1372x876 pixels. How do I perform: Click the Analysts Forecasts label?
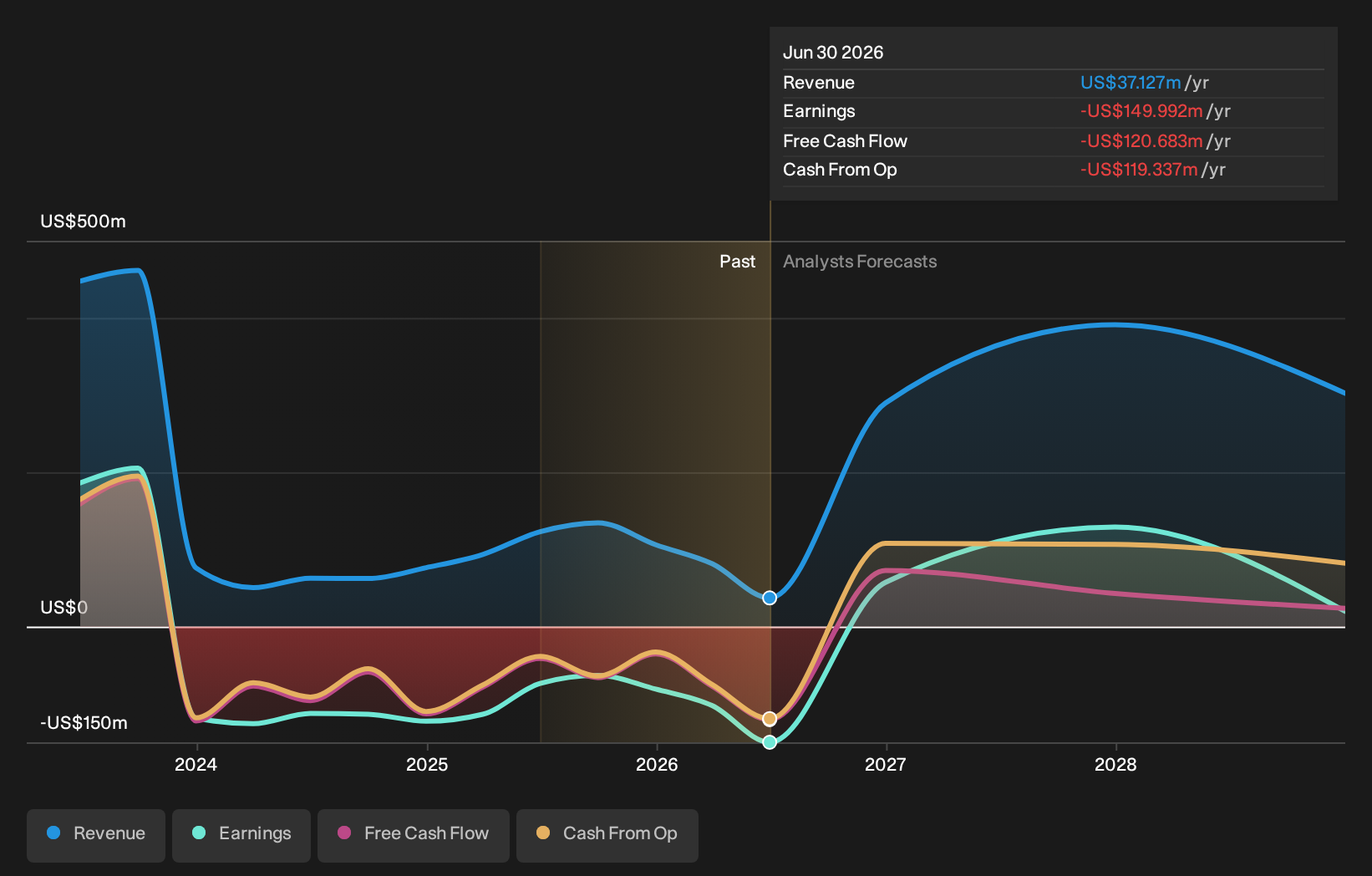(x=860, y=262)
